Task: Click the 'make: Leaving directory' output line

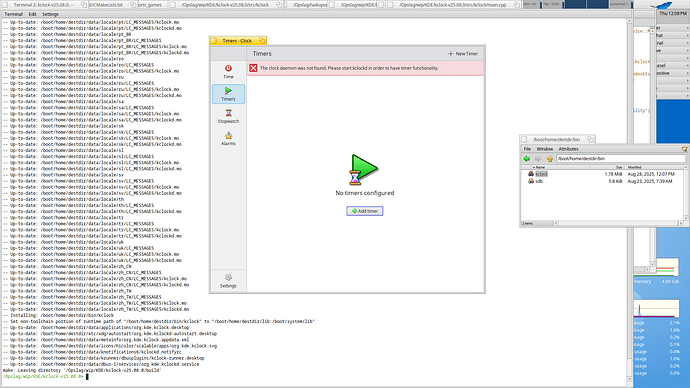Action: point(82,370)
